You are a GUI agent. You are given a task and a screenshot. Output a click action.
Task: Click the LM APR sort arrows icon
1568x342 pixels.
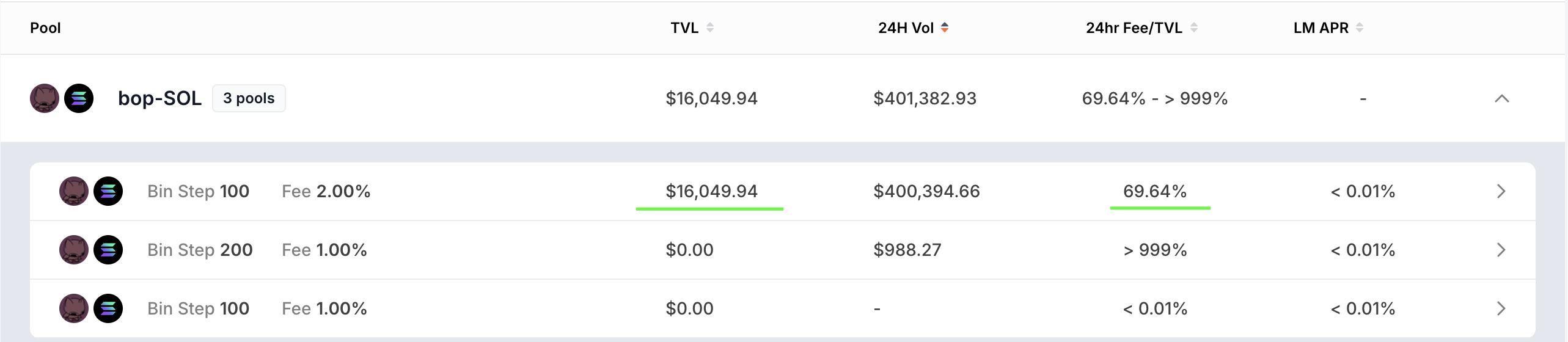tap(1360, 27)
